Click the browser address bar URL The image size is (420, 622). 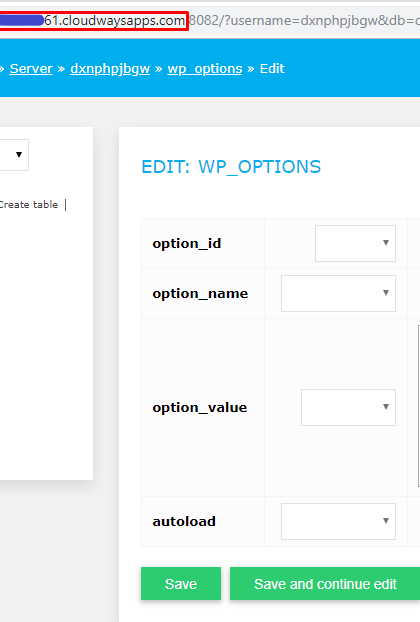pos(210,20)
